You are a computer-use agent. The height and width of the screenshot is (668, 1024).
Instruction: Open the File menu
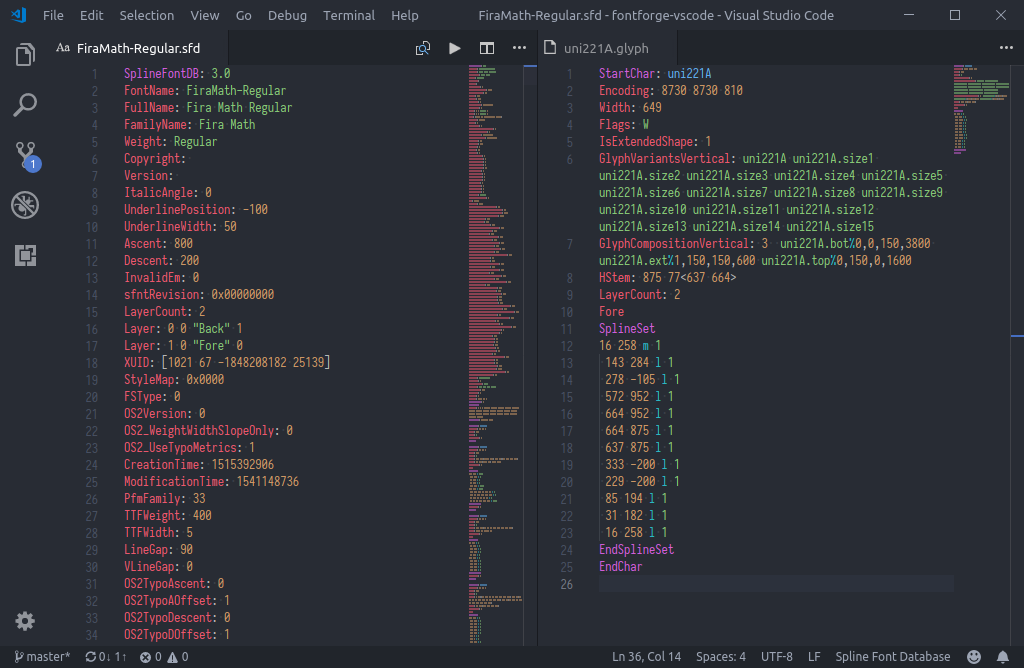pos(53,15)
